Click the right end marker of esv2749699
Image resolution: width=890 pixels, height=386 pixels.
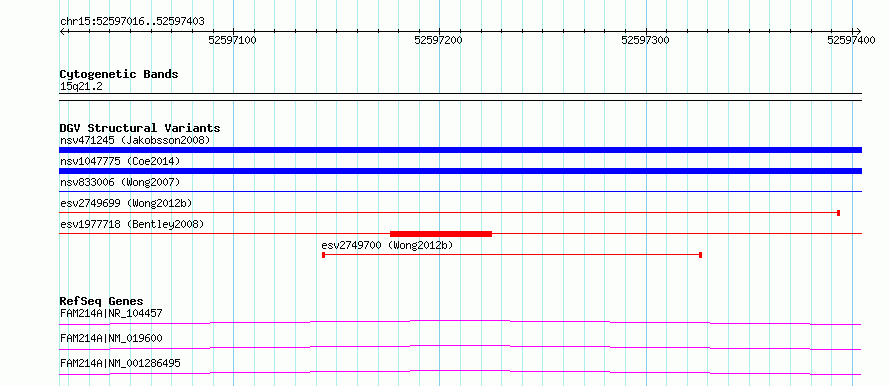pyautogui.click(x=838, y=213)
